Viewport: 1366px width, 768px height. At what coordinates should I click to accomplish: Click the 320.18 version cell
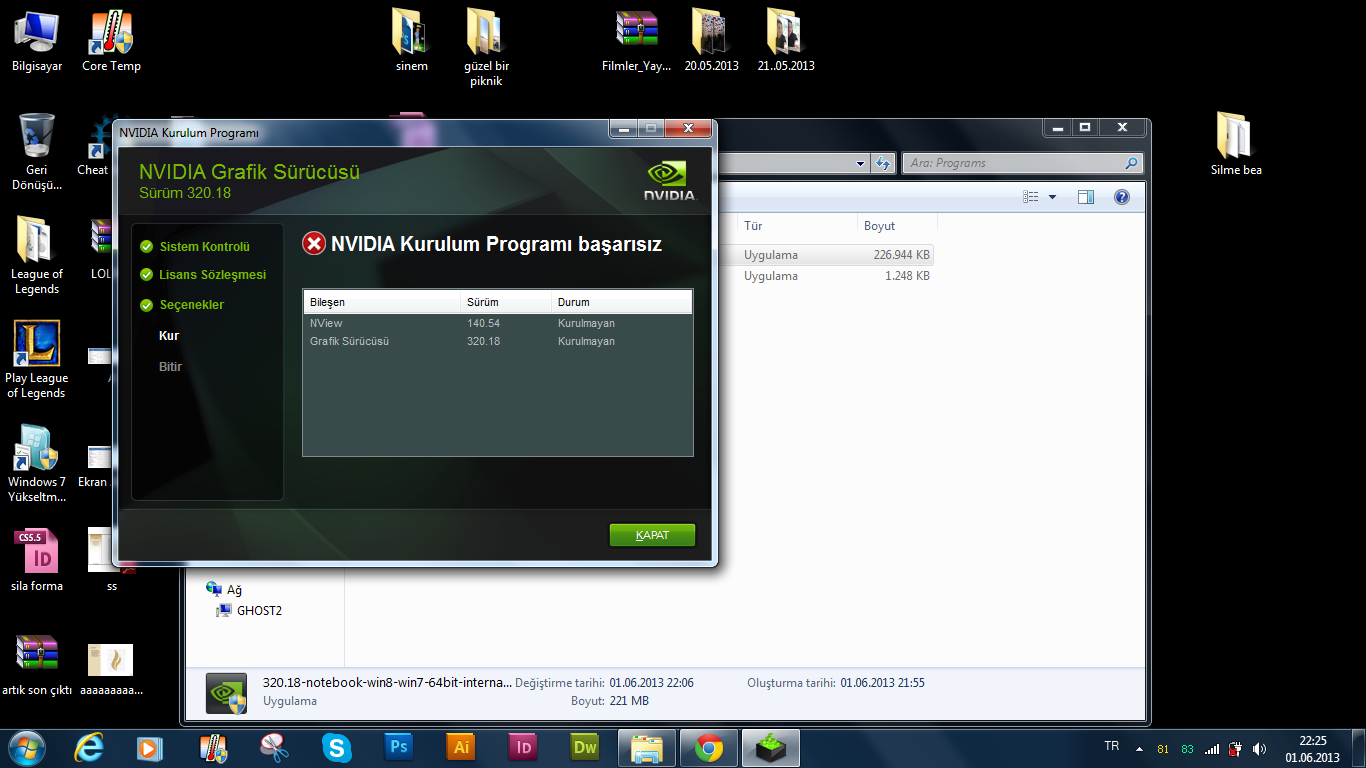coord(483,342)
